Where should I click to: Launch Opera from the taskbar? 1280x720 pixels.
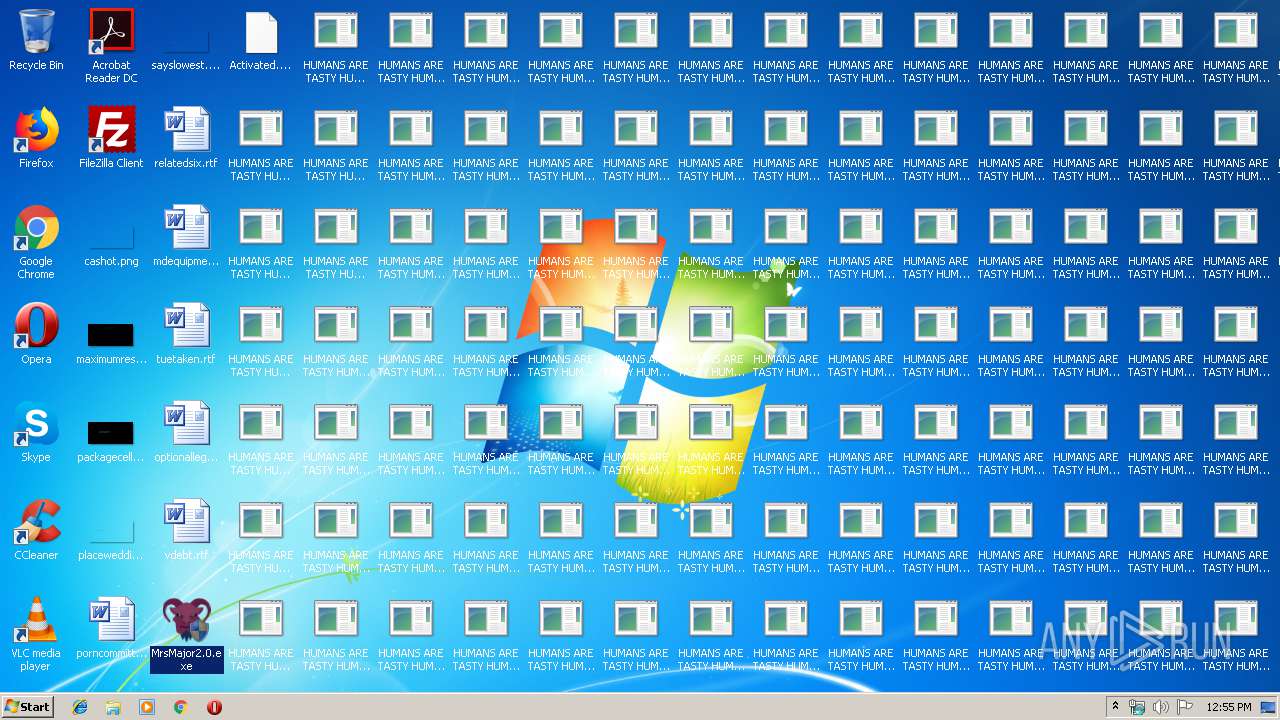pyautogui.click(x=214, y=707)
